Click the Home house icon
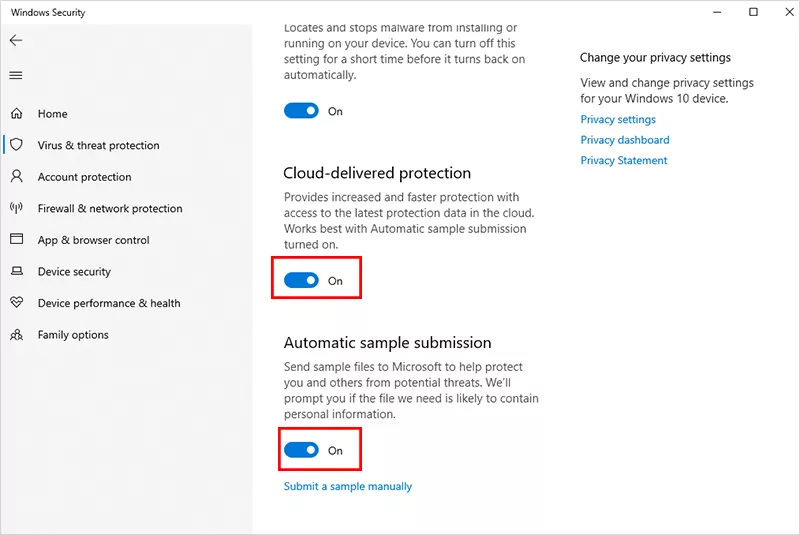Image resolution: width=800 pixels, height=535 pixels. pyautogui.click(x=16, y=114)
